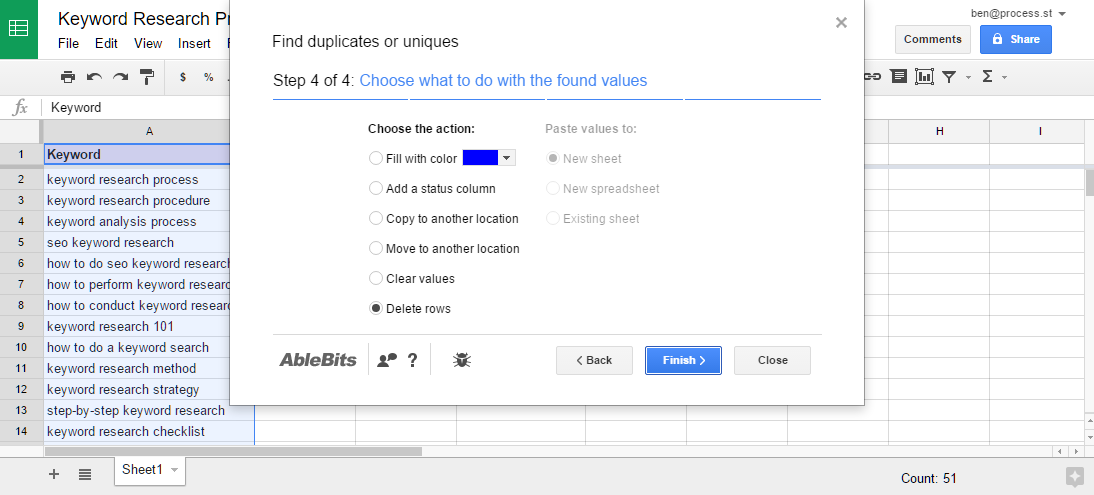Click the Finish button
This screenshot has height=495, width=1094.
tap(683, 360)
